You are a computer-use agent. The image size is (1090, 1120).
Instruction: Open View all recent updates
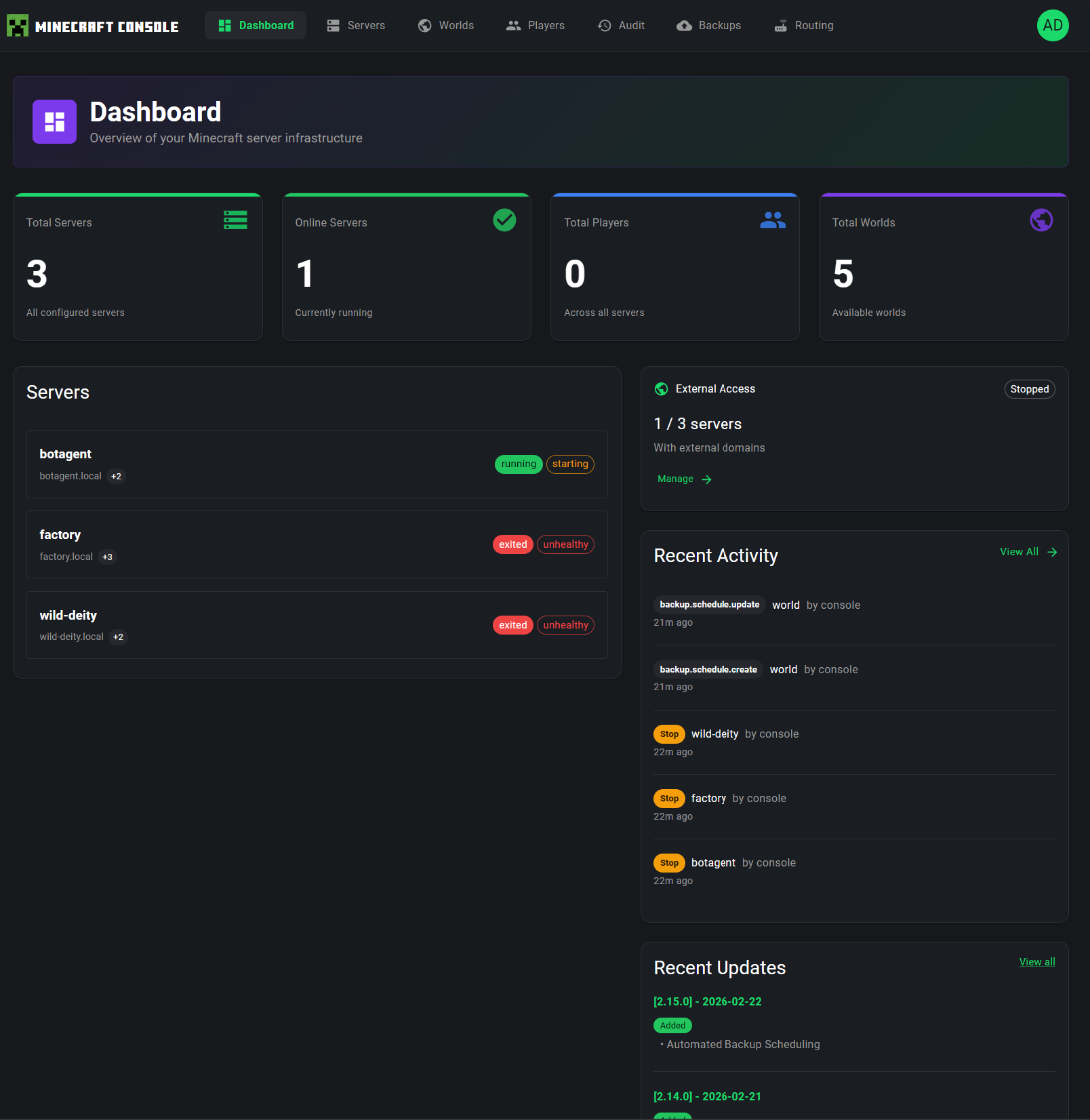click(x=1037, y=962)
